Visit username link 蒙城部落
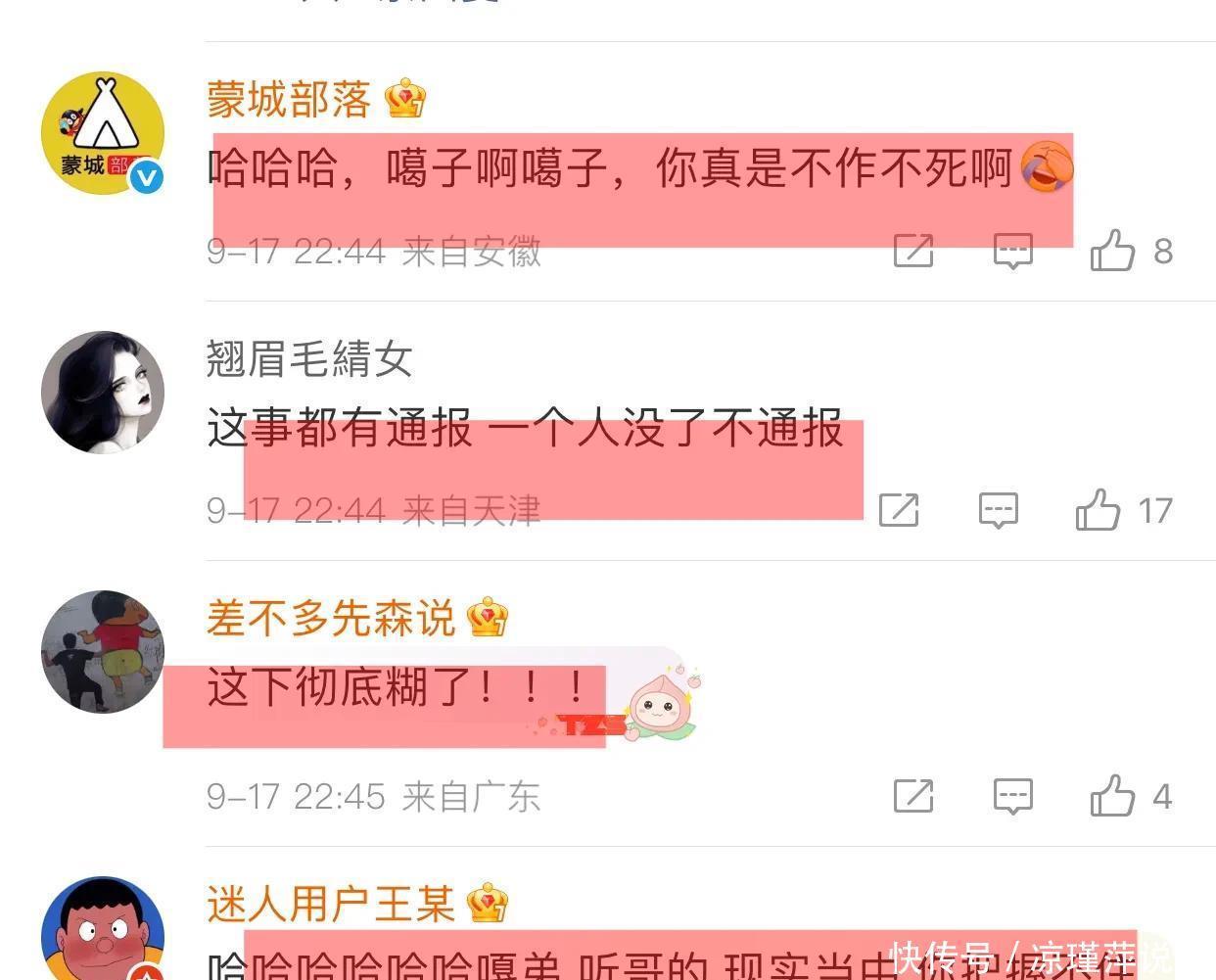This screenshot has width=1216, height=980. (289, 99)
